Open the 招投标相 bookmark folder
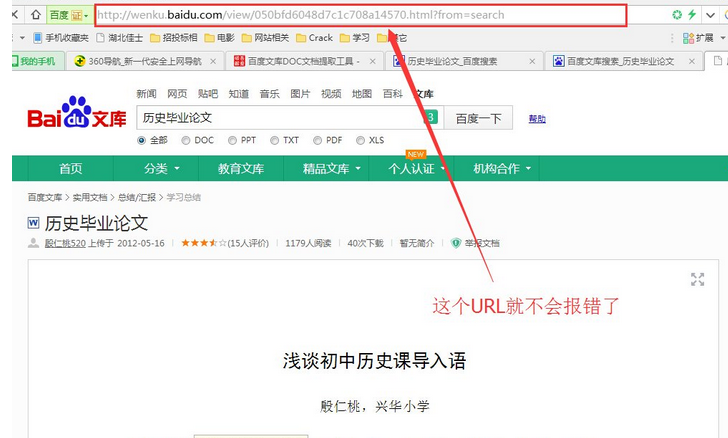This screenshot has height=438, width=728. coord(174,38)
